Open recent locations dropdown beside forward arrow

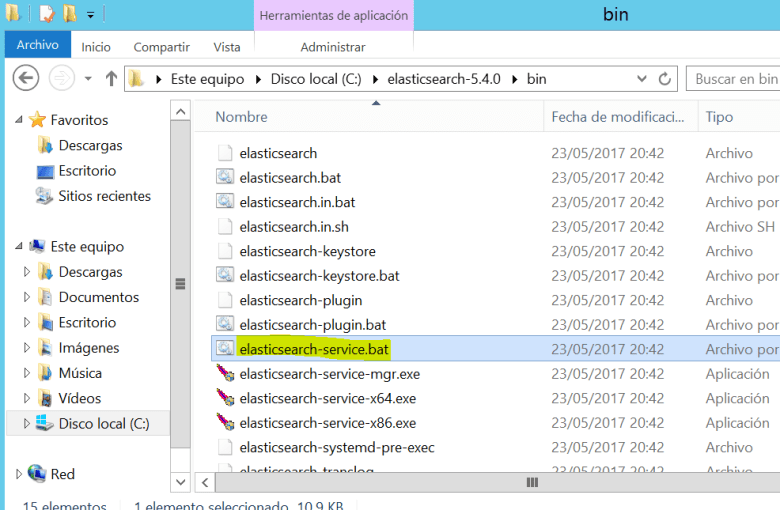[88, 79]
